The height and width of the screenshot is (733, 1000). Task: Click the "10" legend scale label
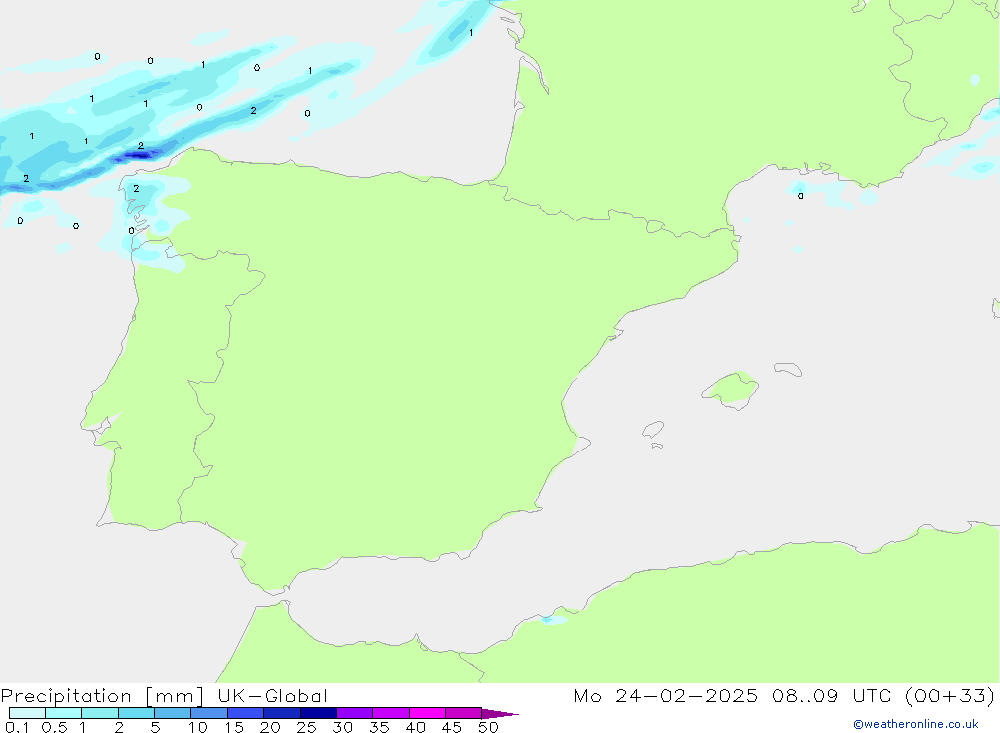pos(198,727)
